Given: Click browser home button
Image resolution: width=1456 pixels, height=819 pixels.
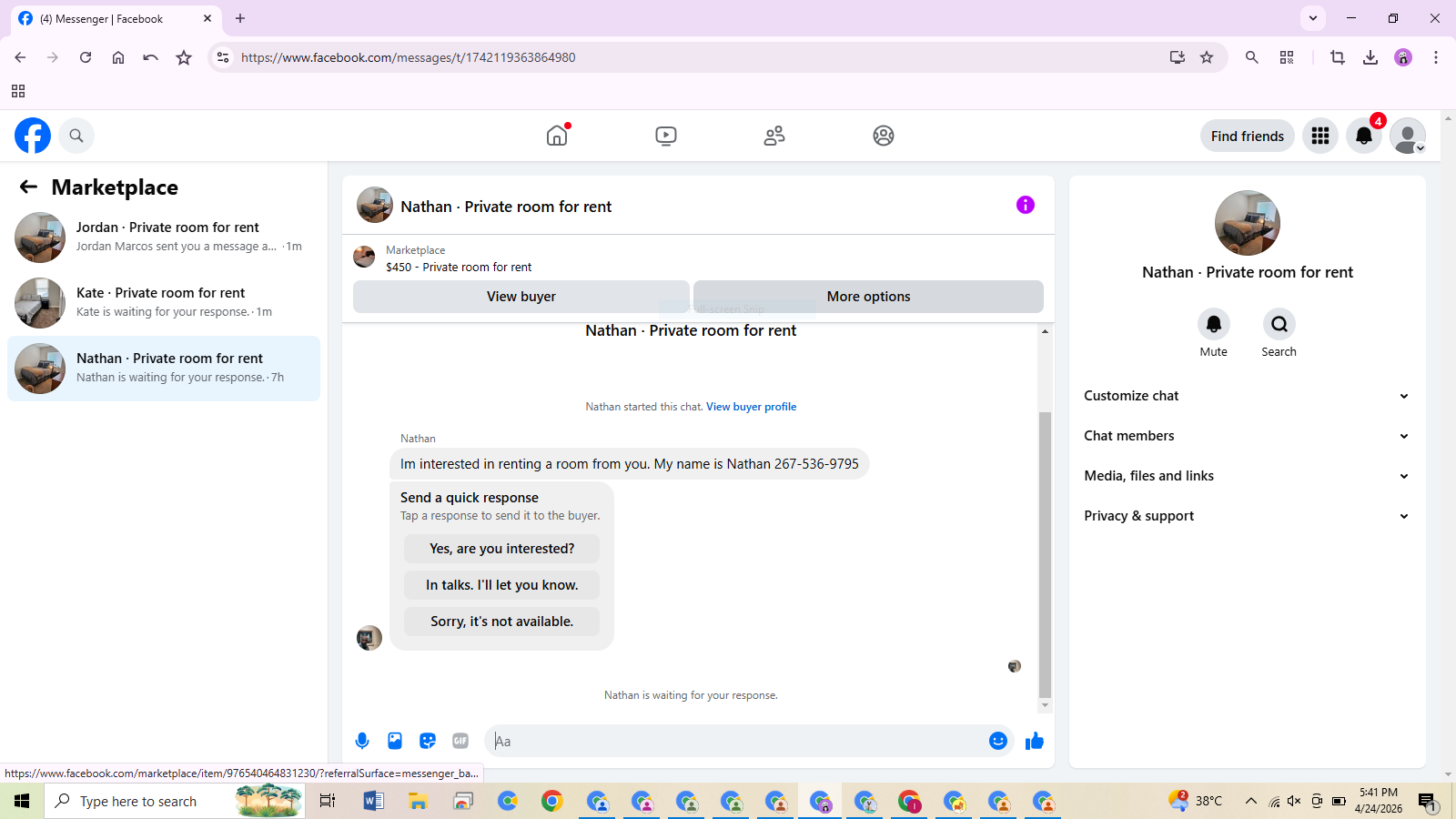Looking at the screenshot, I should [118, 57].
